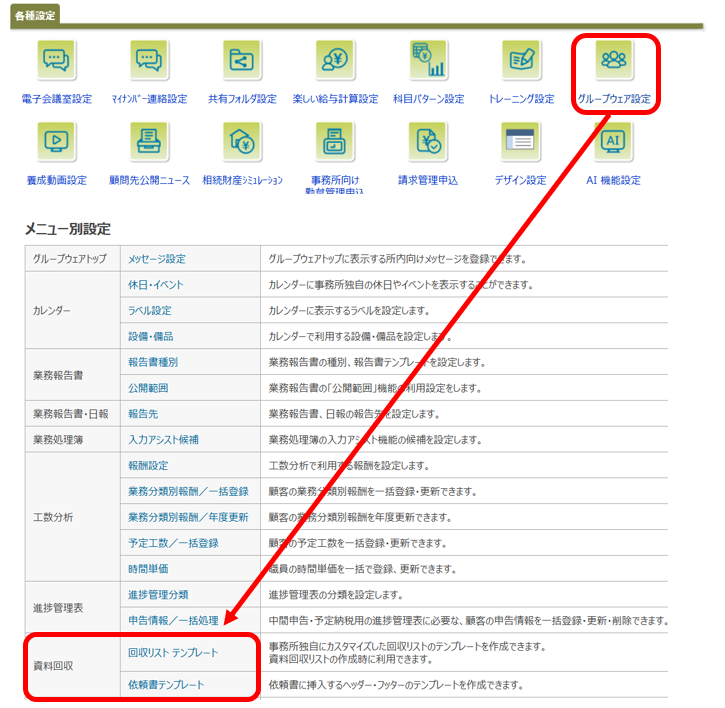Click the 申告情報／一括処理 link
This screenshot has height=708, width=725.
click(173, 620)
